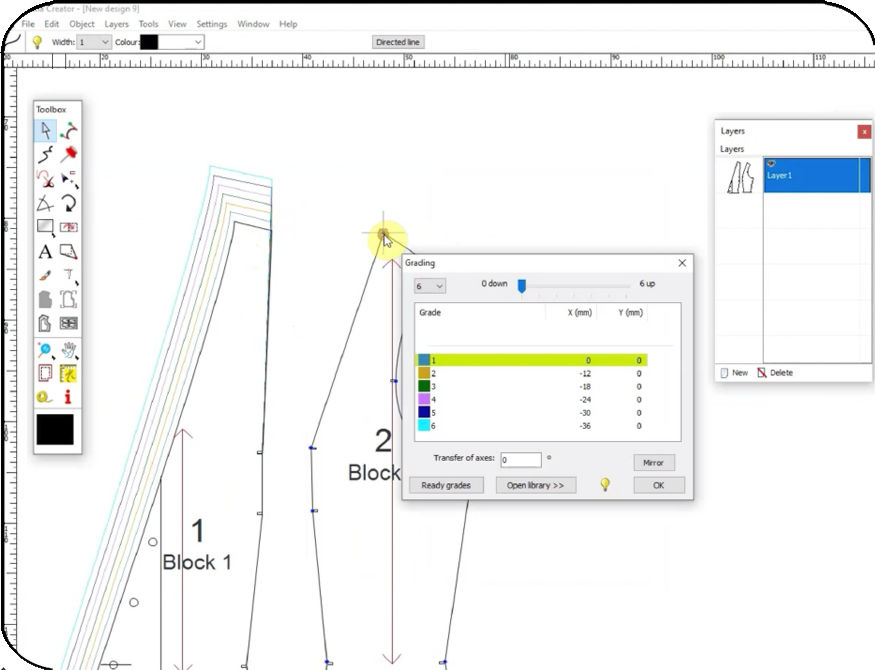Image resolution: width=875 pixels, height=670 pixels.
Task: Open the grade count dropdown showing 6
Action: (429, 286)
